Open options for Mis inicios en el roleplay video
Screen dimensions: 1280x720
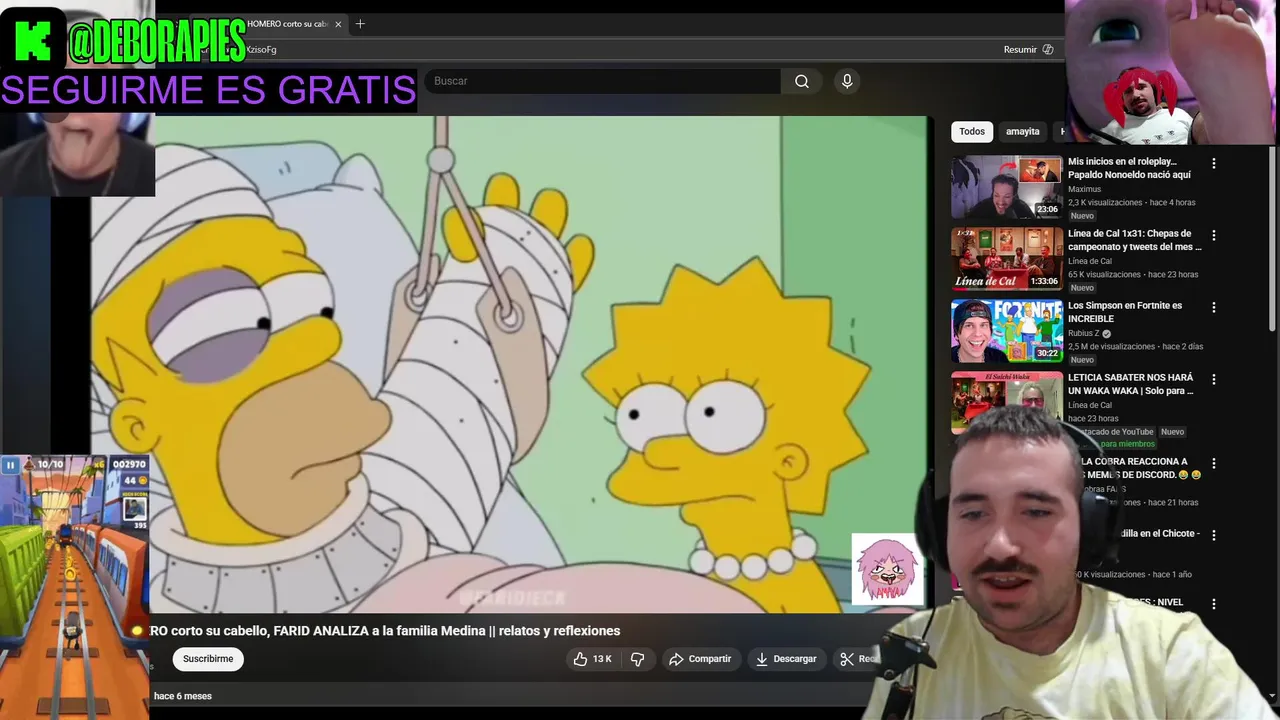(1214, 163)
